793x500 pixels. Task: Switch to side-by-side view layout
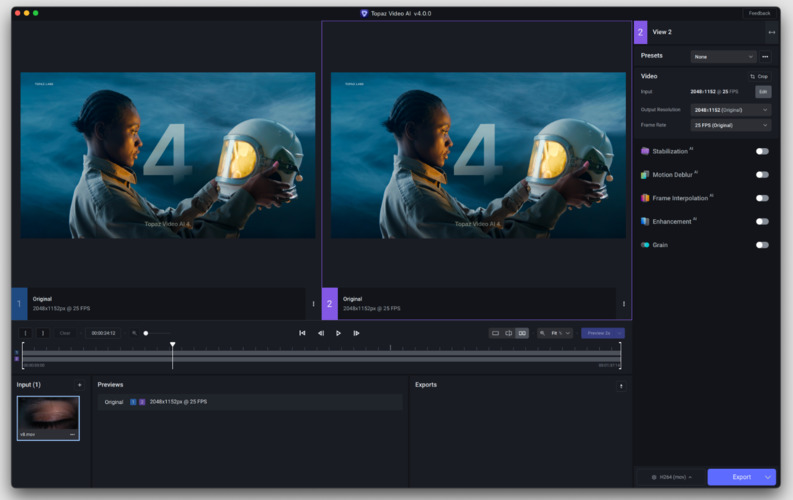click(522, 333)
